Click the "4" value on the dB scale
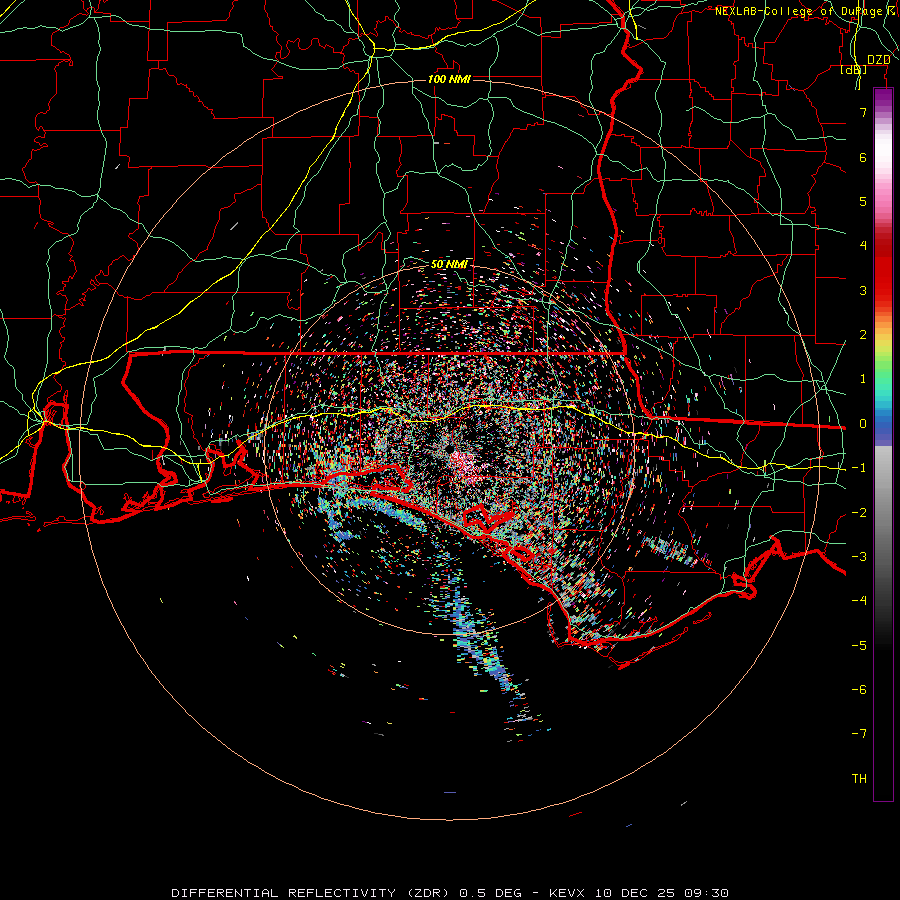The width and height of the screenshot is (900, 900). [x=863, y=246]
